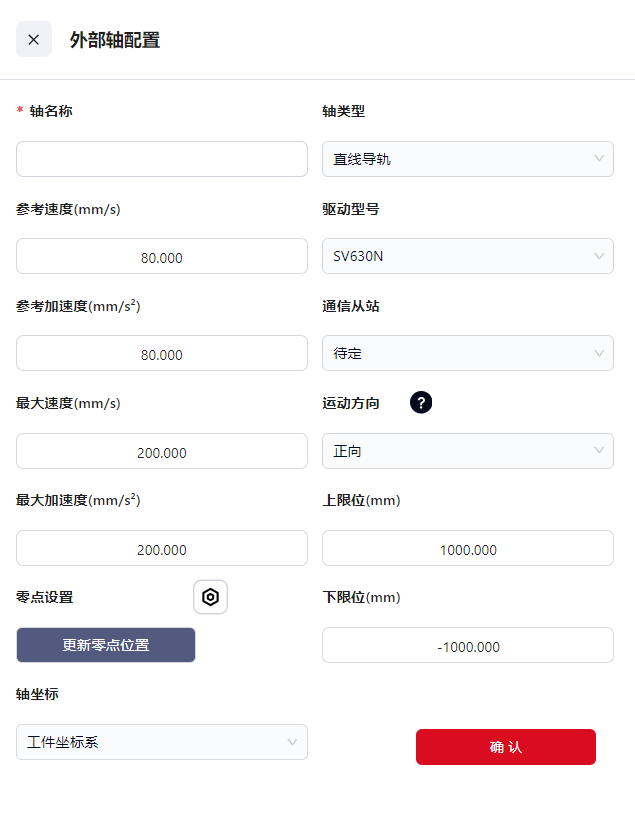Select the 运动方向 dropdown showing 正向
635x814 pixels.
[467, 451]
